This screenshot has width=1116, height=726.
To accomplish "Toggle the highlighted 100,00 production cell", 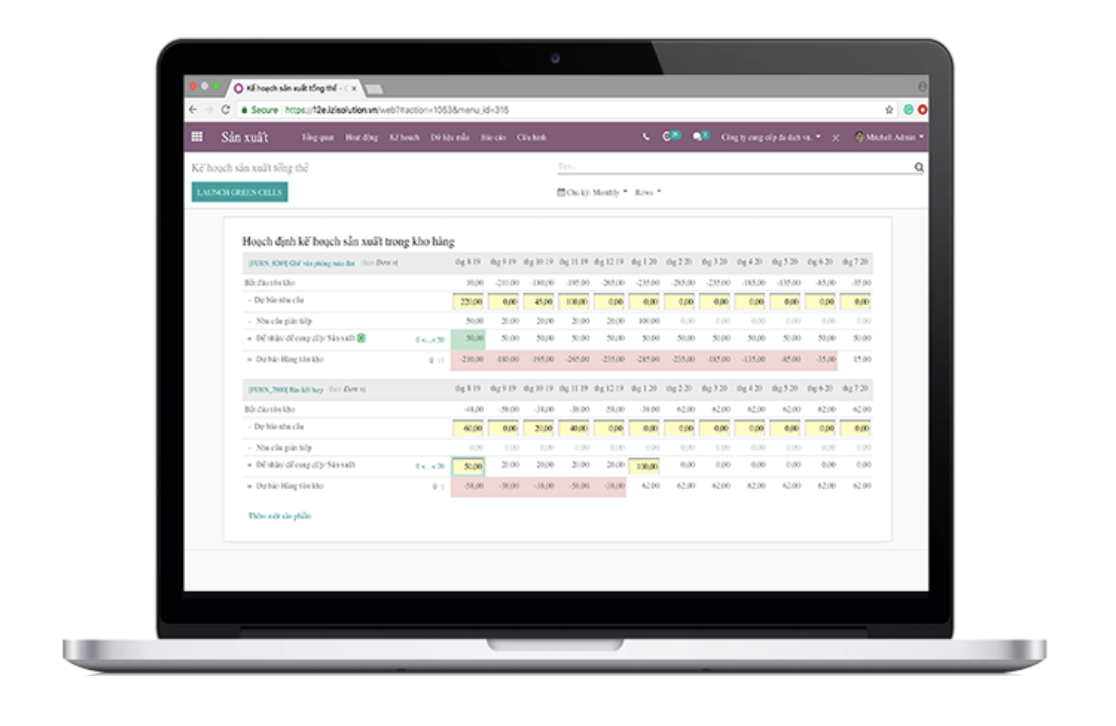I will point(646,466).
